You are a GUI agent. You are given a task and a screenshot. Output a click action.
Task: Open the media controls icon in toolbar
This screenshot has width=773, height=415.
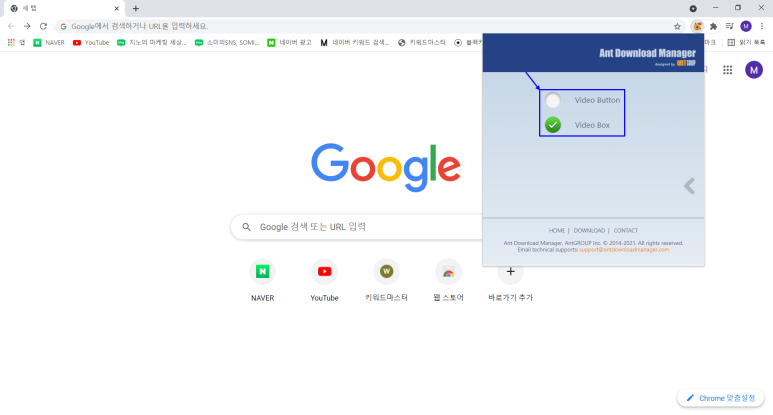730,26
